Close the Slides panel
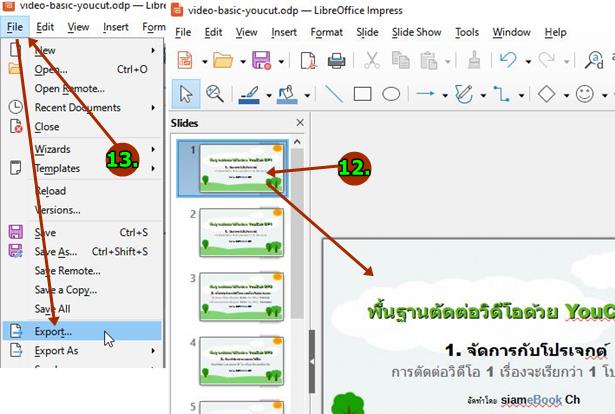The image size is (615, 414). pos(300,123)
